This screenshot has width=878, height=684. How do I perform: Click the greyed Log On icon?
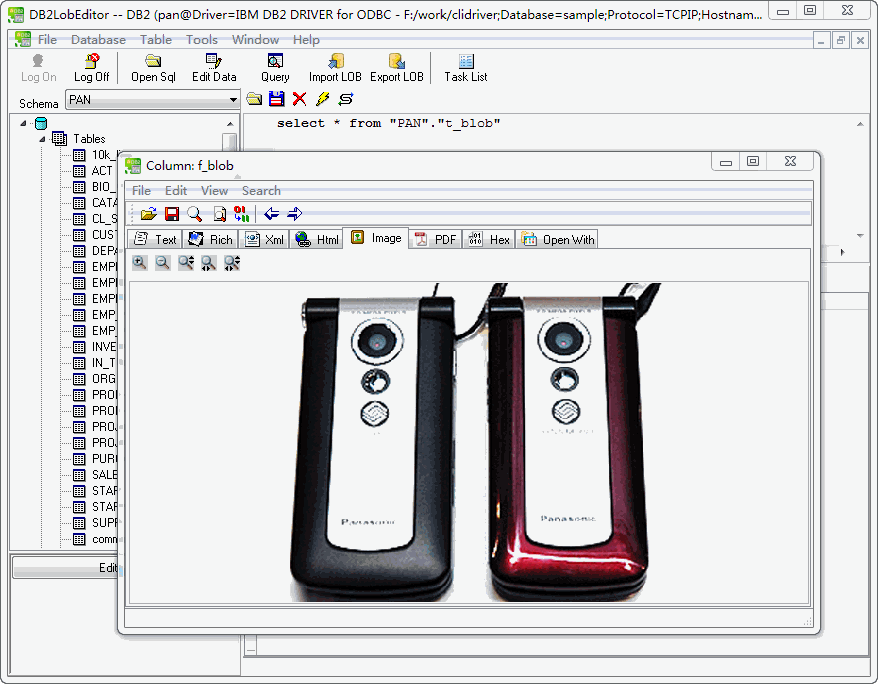tap(38, 68)
